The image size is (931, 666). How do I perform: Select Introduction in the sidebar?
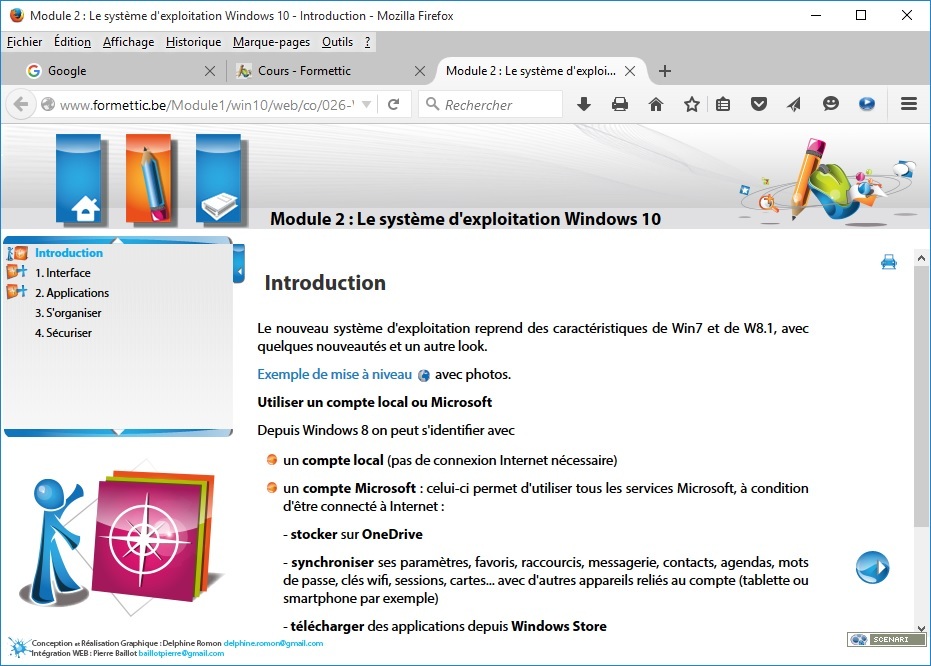tap(69, 253)
